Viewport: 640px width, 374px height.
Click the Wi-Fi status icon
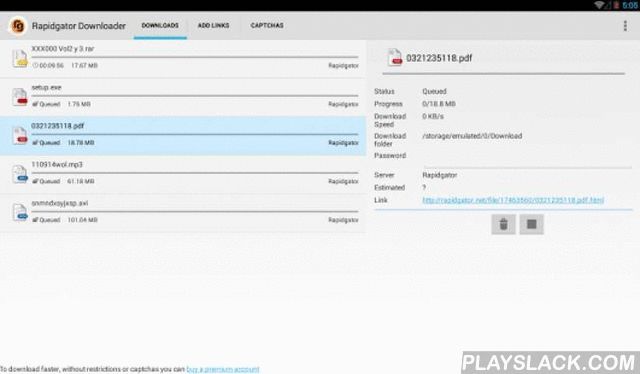point(600,5)
